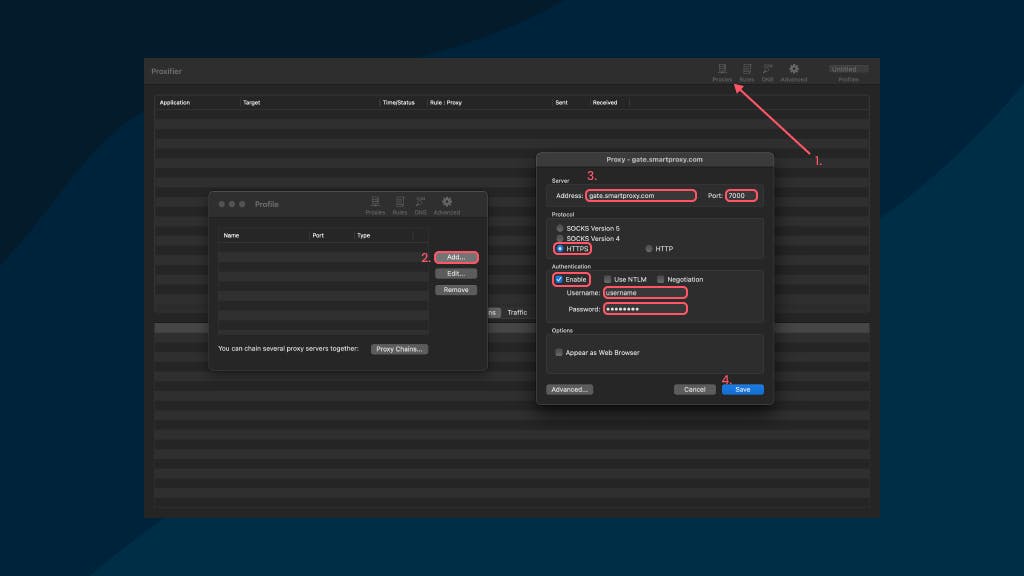Select the SOCKS Version 5 protocol

point(560,229)
